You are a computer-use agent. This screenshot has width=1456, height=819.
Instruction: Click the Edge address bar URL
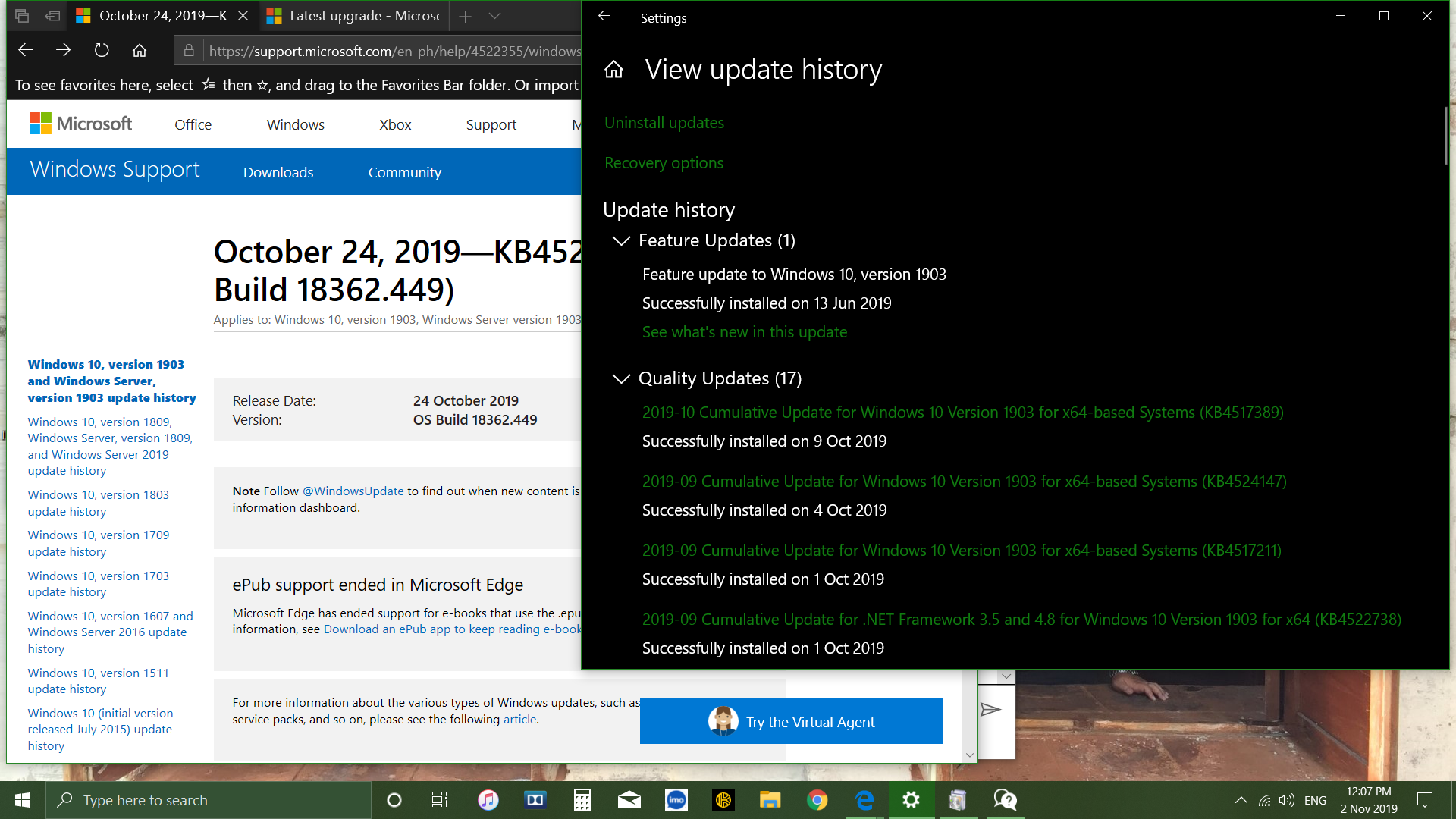394,51
